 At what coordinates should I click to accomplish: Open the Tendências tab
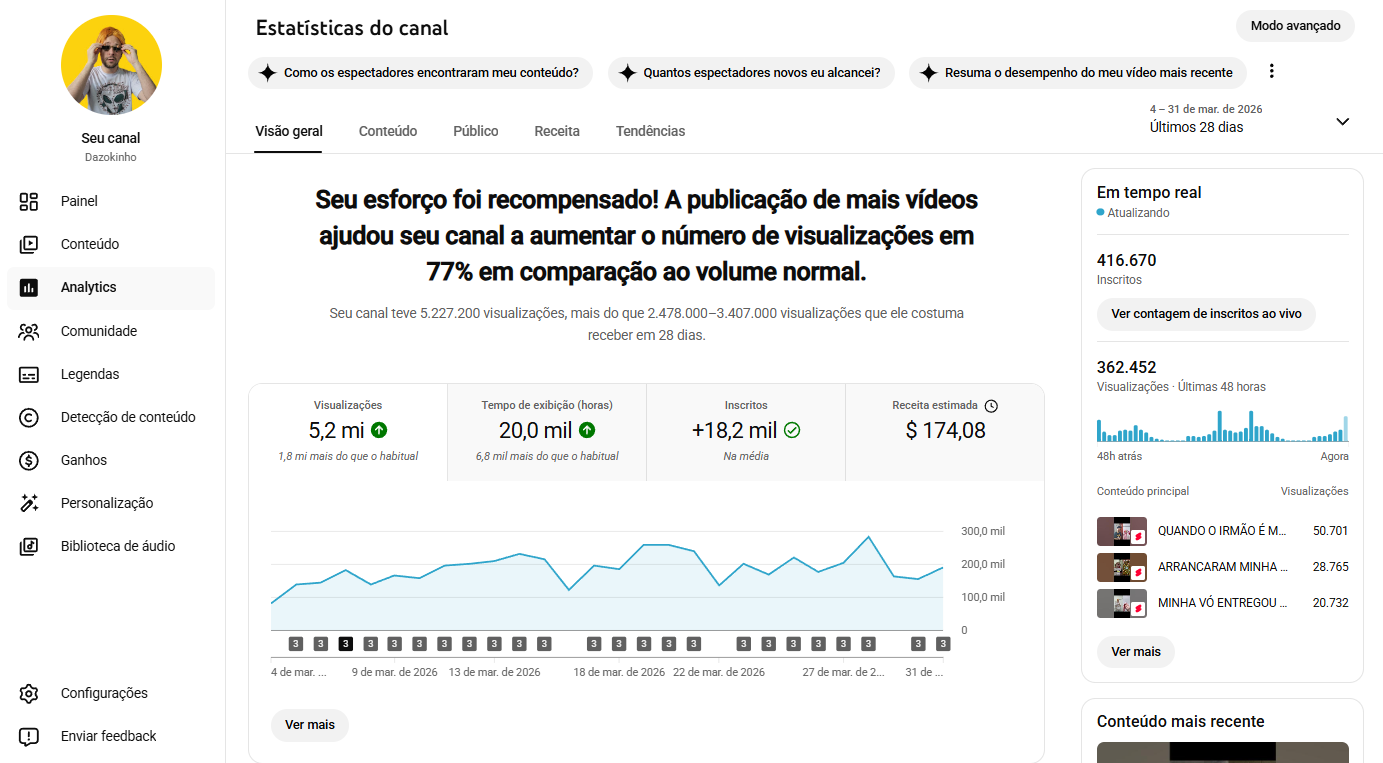tap(651, 131)
